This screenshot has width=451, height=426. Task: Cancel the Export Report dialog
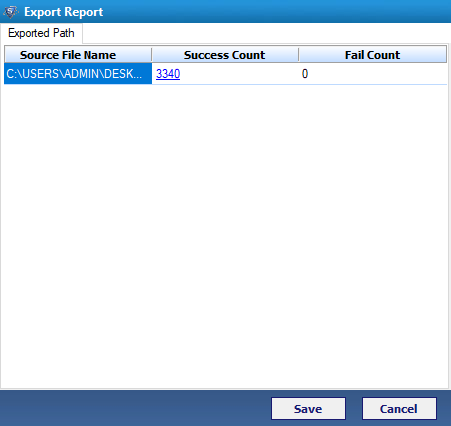(x=399, y=409)
